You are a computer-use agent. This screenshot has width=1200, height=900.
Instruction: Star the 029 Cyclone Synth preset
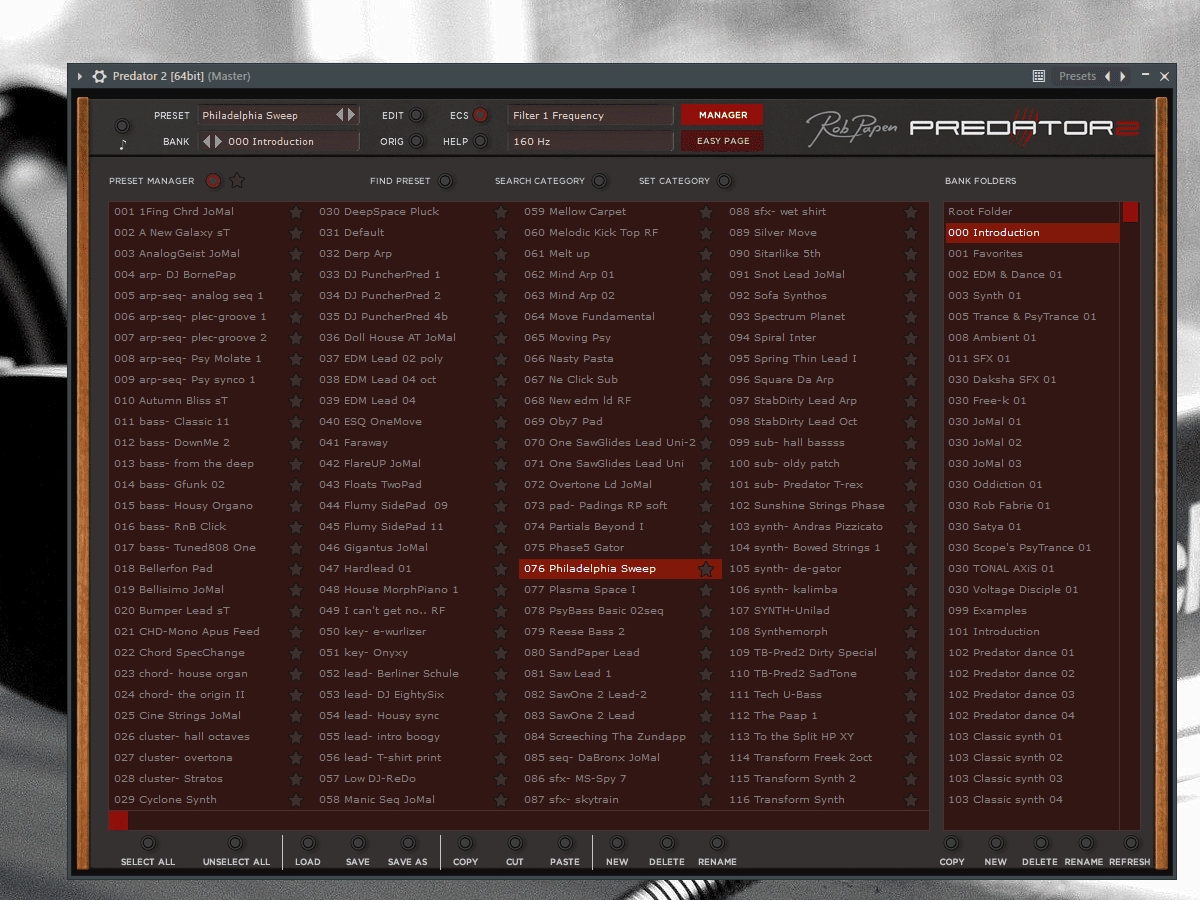[296, 800]
